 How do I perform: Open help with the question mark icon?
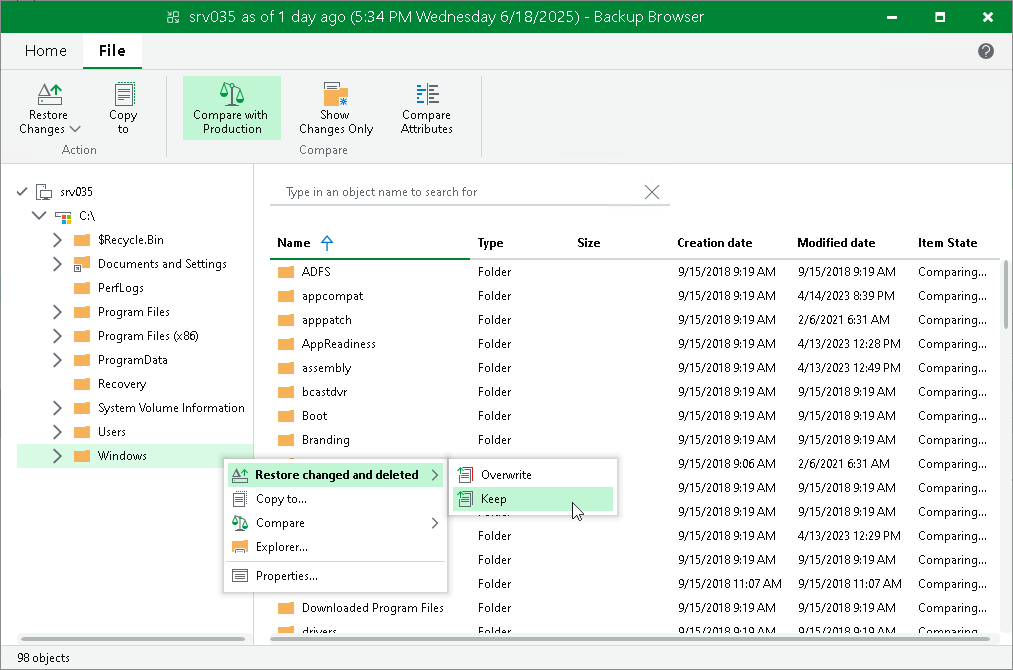pos(985,50)
